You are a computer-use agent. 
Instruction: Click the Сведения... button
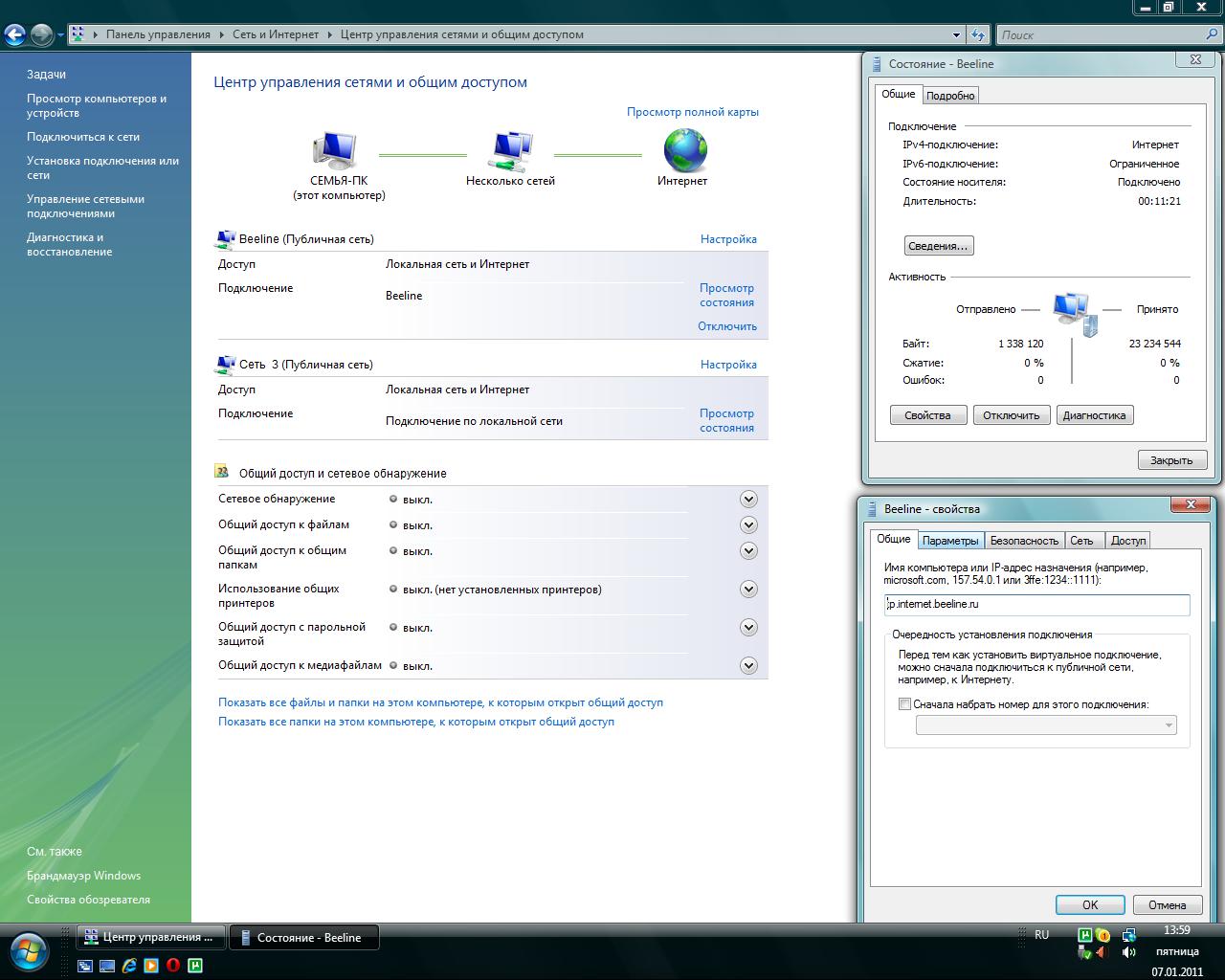pos(938,246)
